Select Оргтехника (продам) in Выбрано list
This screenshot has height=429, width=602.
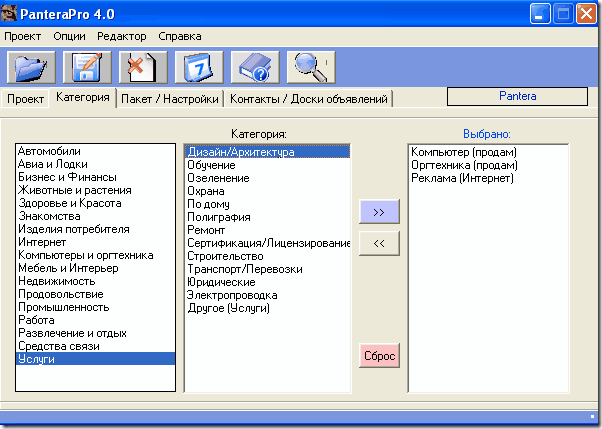[x=488, y=165]
